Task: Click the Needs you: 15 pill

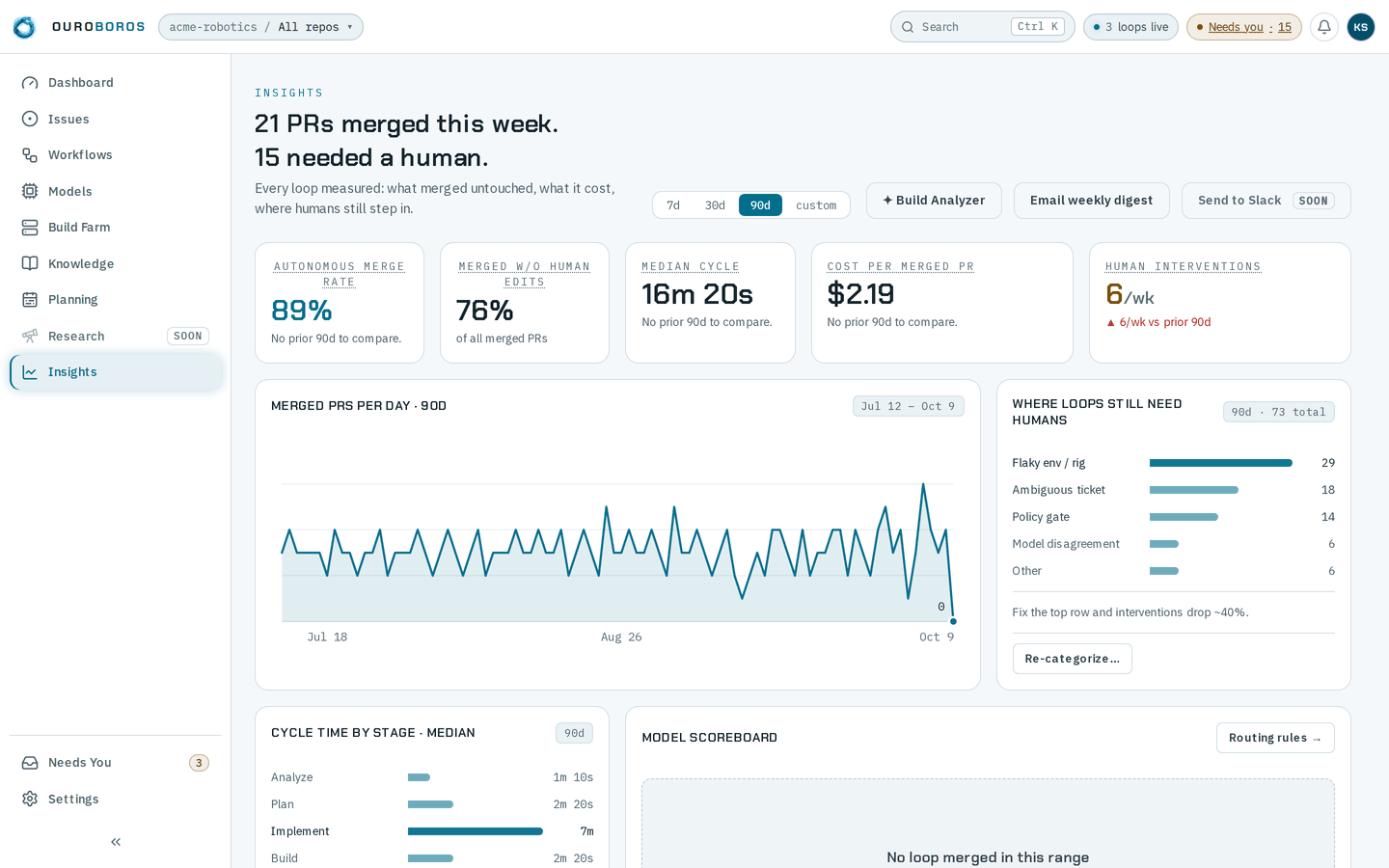Action: 1243,27
